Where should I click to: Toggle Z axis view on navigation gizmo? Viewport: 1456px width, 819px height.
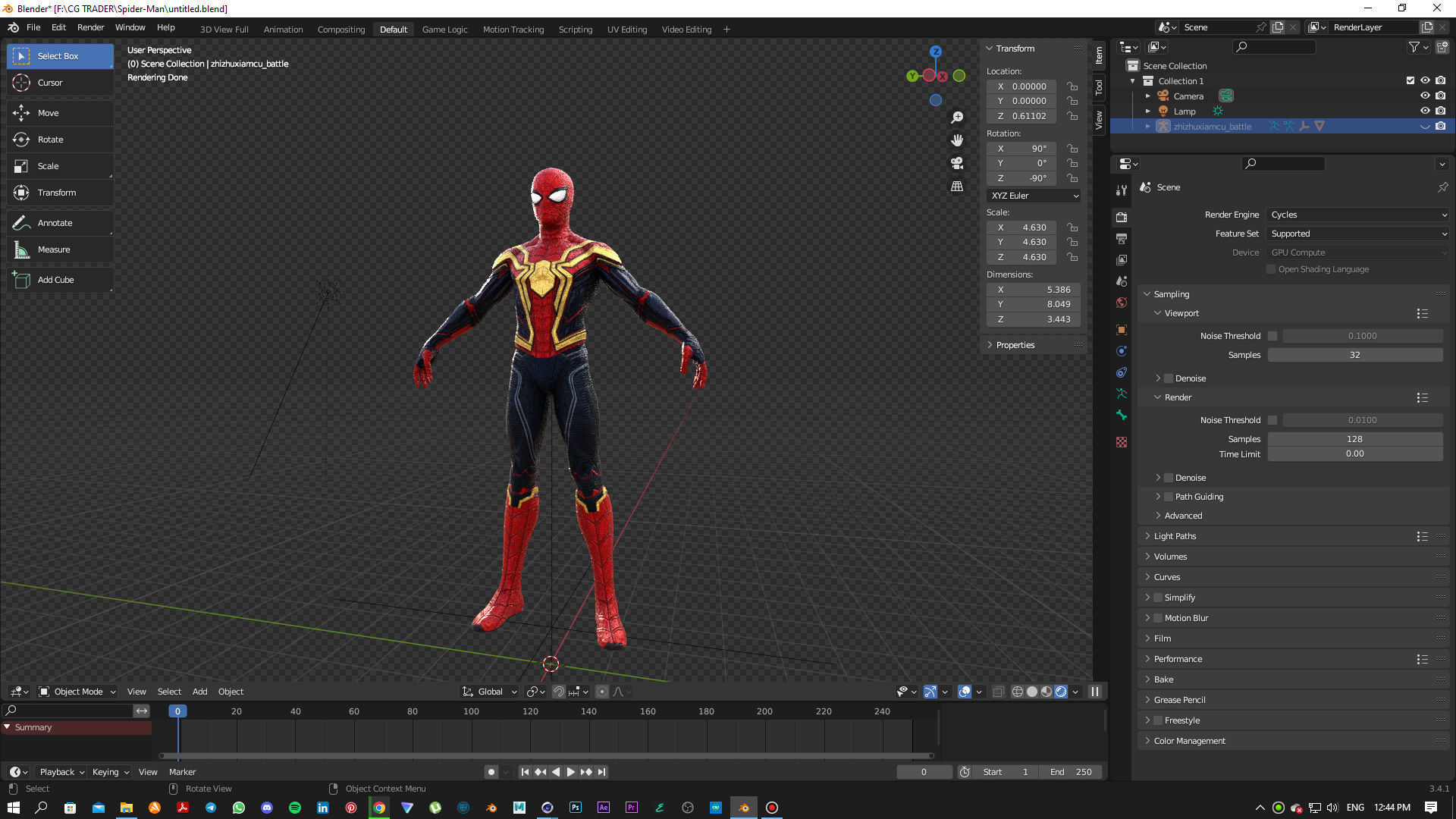(x=936, y=52)
